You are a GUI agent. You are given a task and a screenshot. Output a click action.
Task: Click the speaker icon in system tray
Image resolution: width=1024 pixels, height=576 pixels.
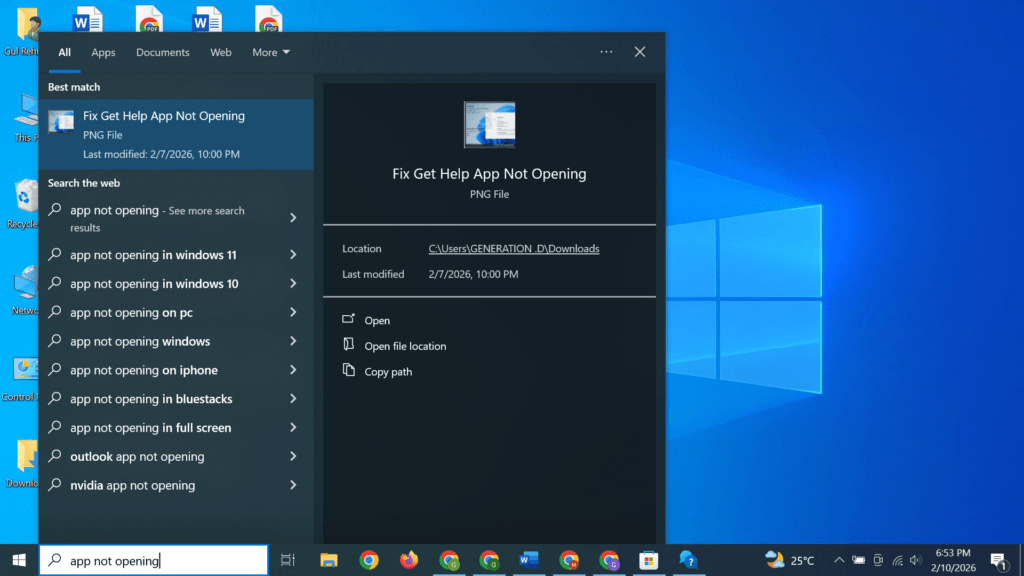(915, 560)
